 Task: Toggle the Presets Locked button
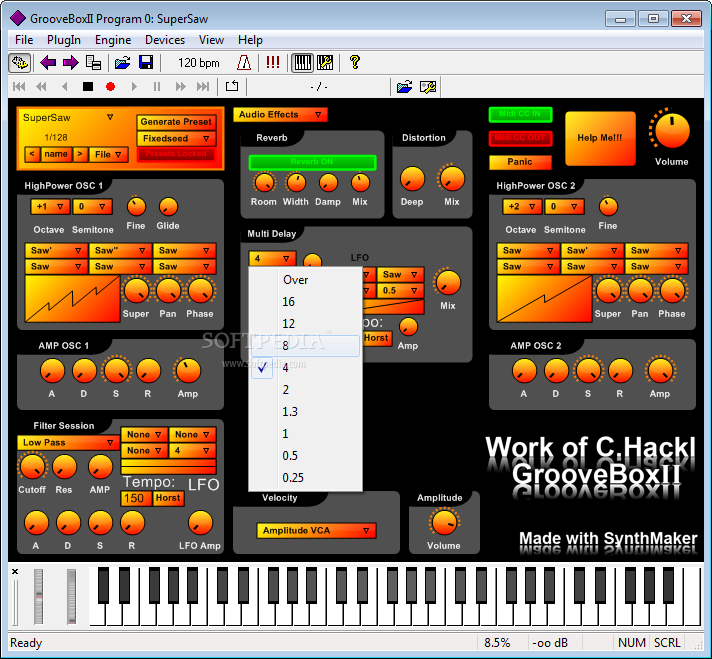point(176,154)
